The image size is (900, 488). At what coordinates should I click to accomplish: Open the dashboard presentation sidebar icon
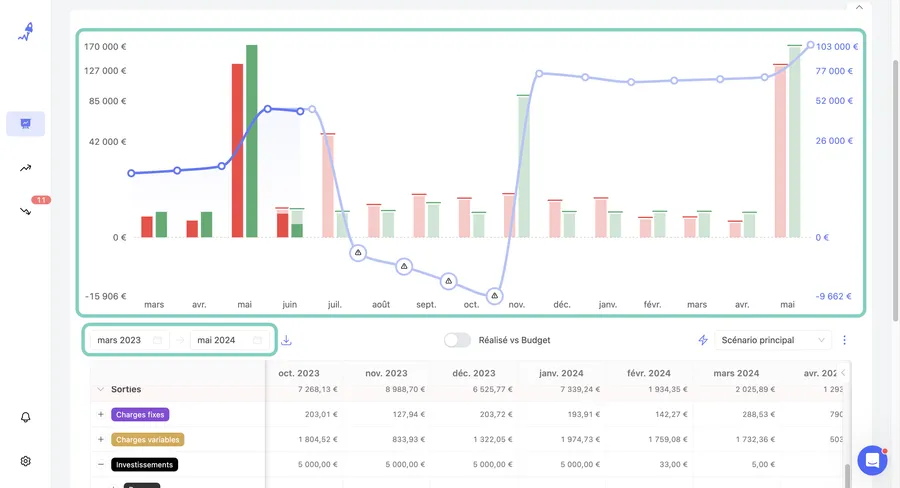click(26, 123)
